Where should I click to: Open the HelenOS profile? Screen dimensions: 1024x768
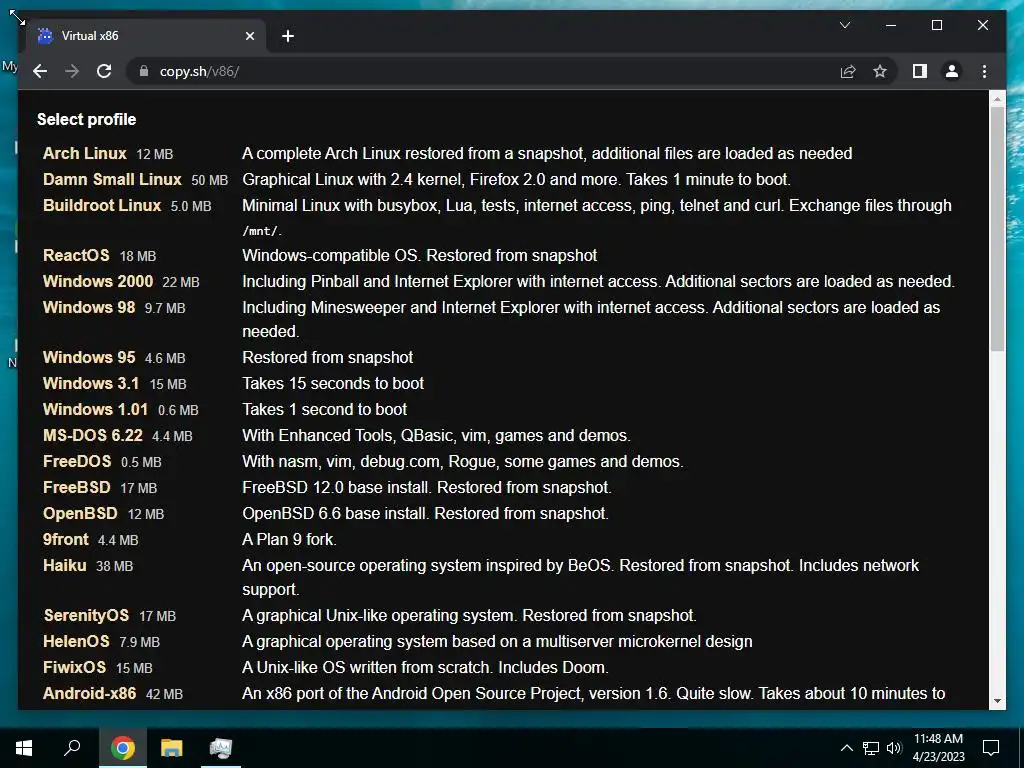[76, 642]
